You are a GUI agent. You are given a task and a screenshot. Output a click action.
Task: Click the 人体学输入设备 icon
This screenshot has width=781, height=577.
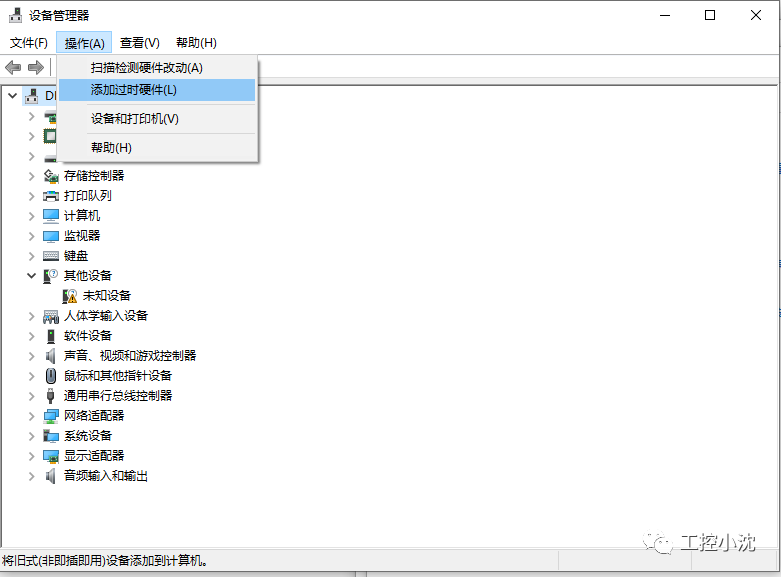[x=51, y=316]
